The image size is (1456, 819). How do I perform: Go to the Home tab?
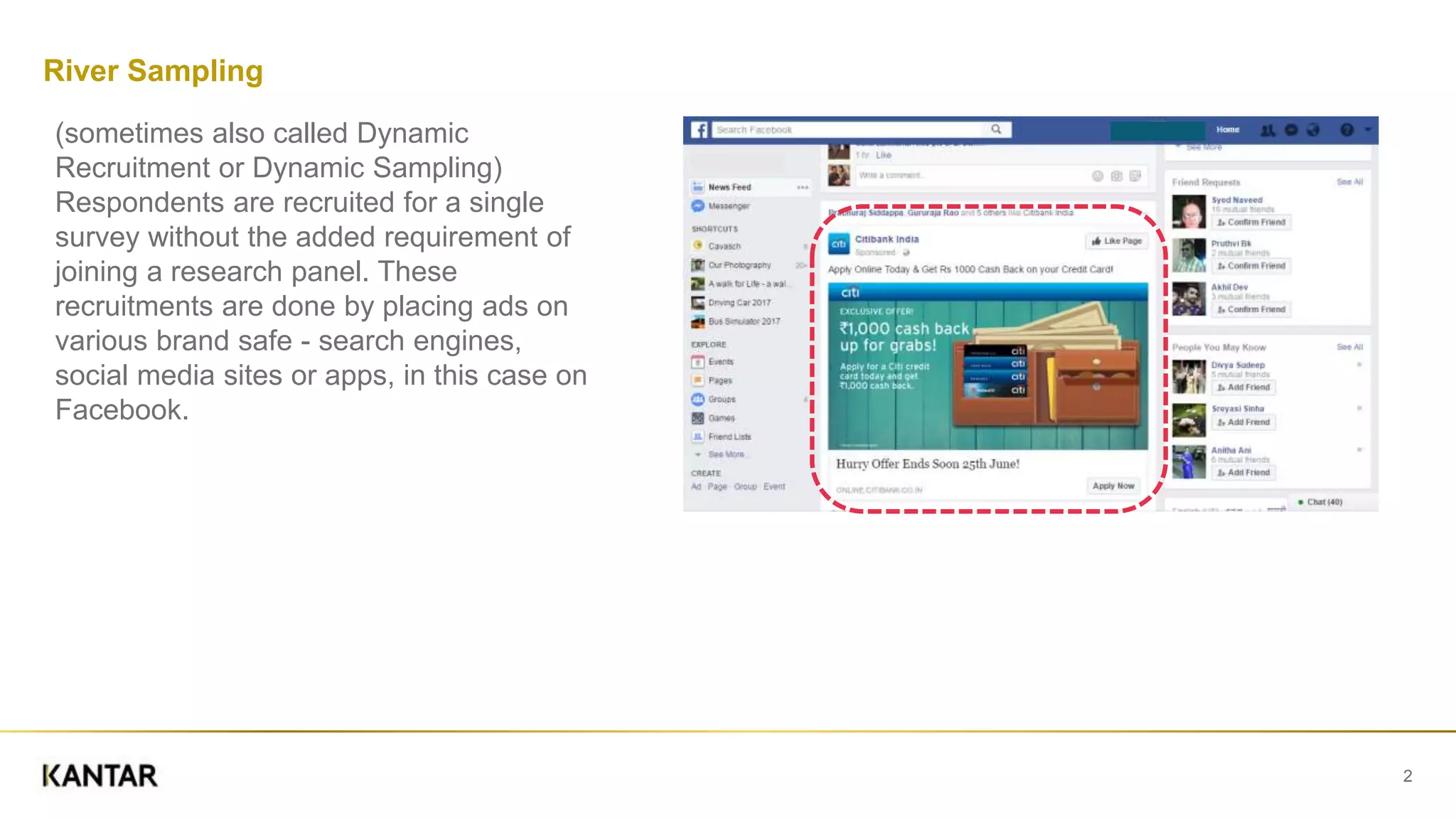coord(1228,129)
